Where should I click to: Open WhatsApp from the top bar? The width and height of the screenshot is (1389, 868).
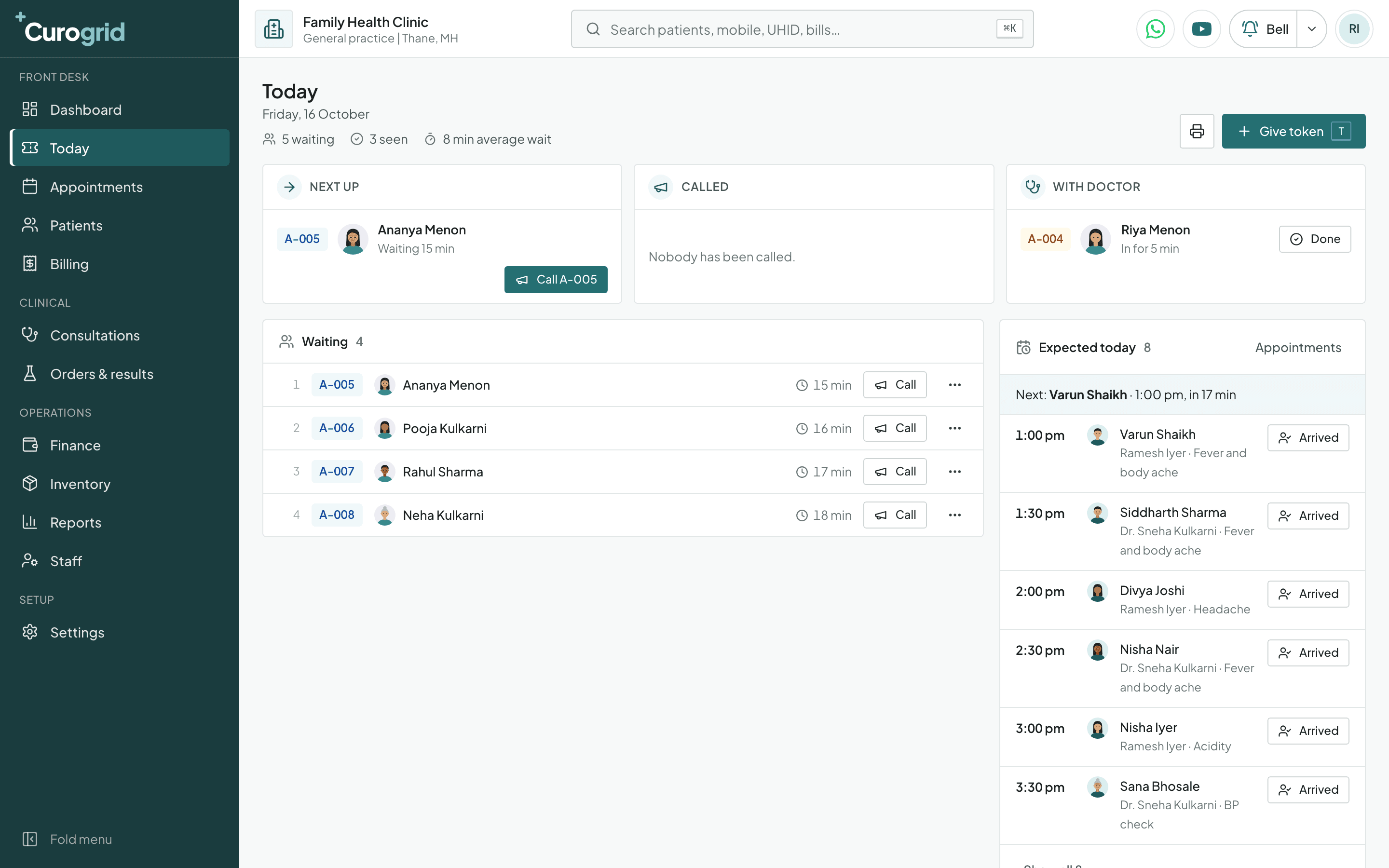click(x=1155, y=29)
